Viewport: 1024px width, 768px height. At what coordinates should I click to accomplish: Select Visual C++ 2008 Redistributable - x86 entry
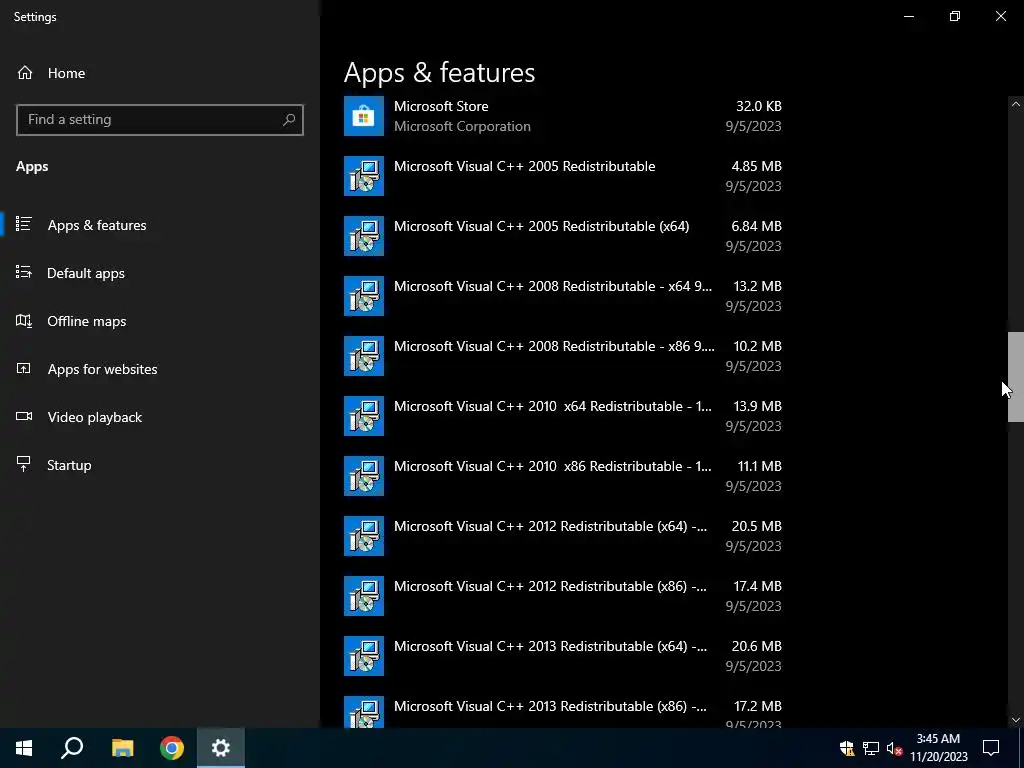pos(554,346)
